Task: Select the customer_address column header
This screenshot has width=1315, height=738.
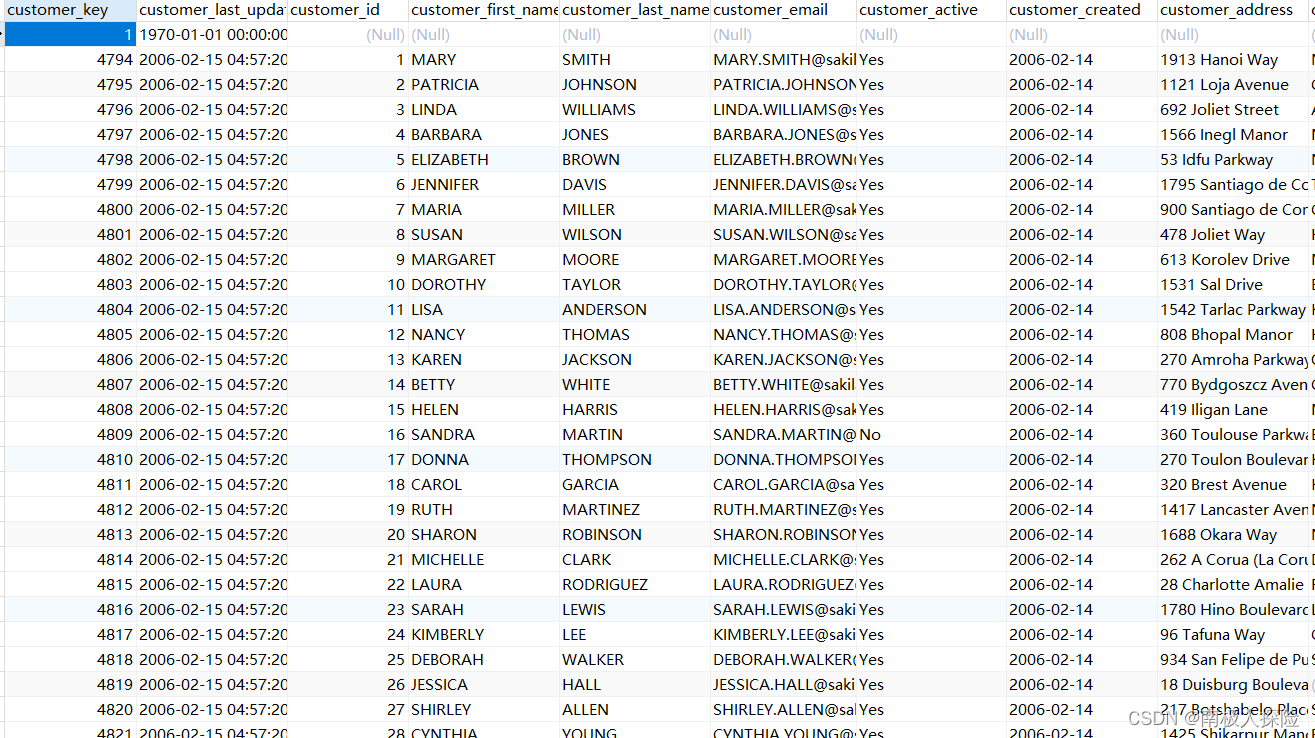Action: click(x=1233, y=10)
